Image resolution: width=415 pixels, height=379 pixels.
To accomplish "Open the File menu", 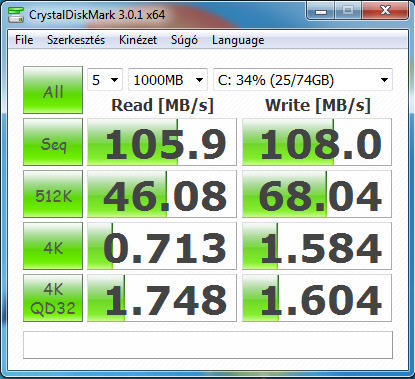I will [x=24, y=40].
